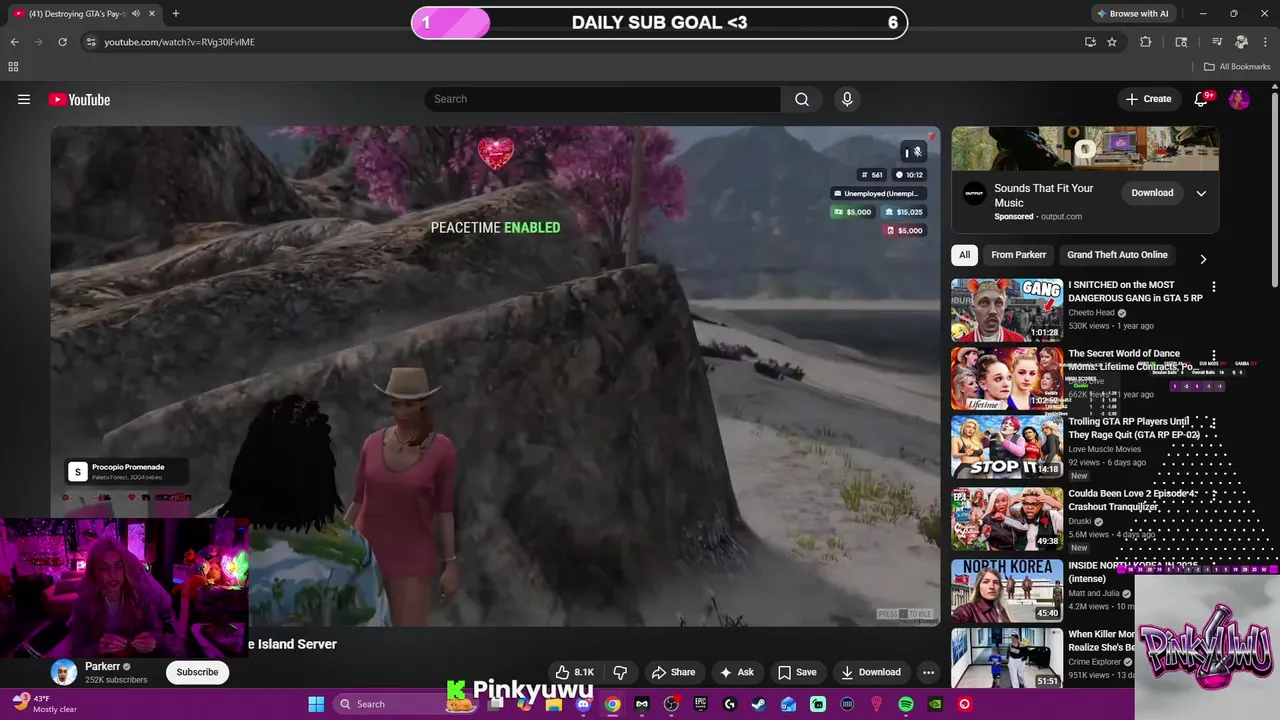Open the apps grid in bookmarks bar

click(13, 67)
